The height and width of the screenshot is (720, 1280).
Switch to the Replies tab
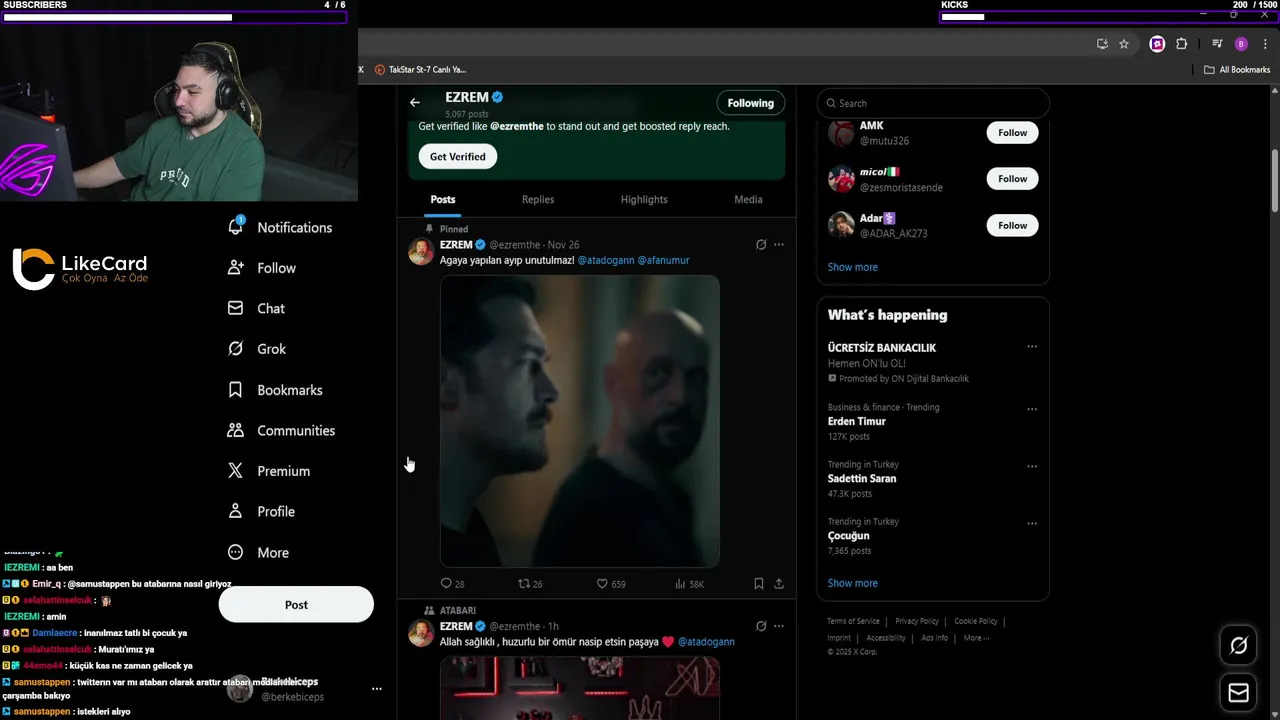[x=538, y=199]
